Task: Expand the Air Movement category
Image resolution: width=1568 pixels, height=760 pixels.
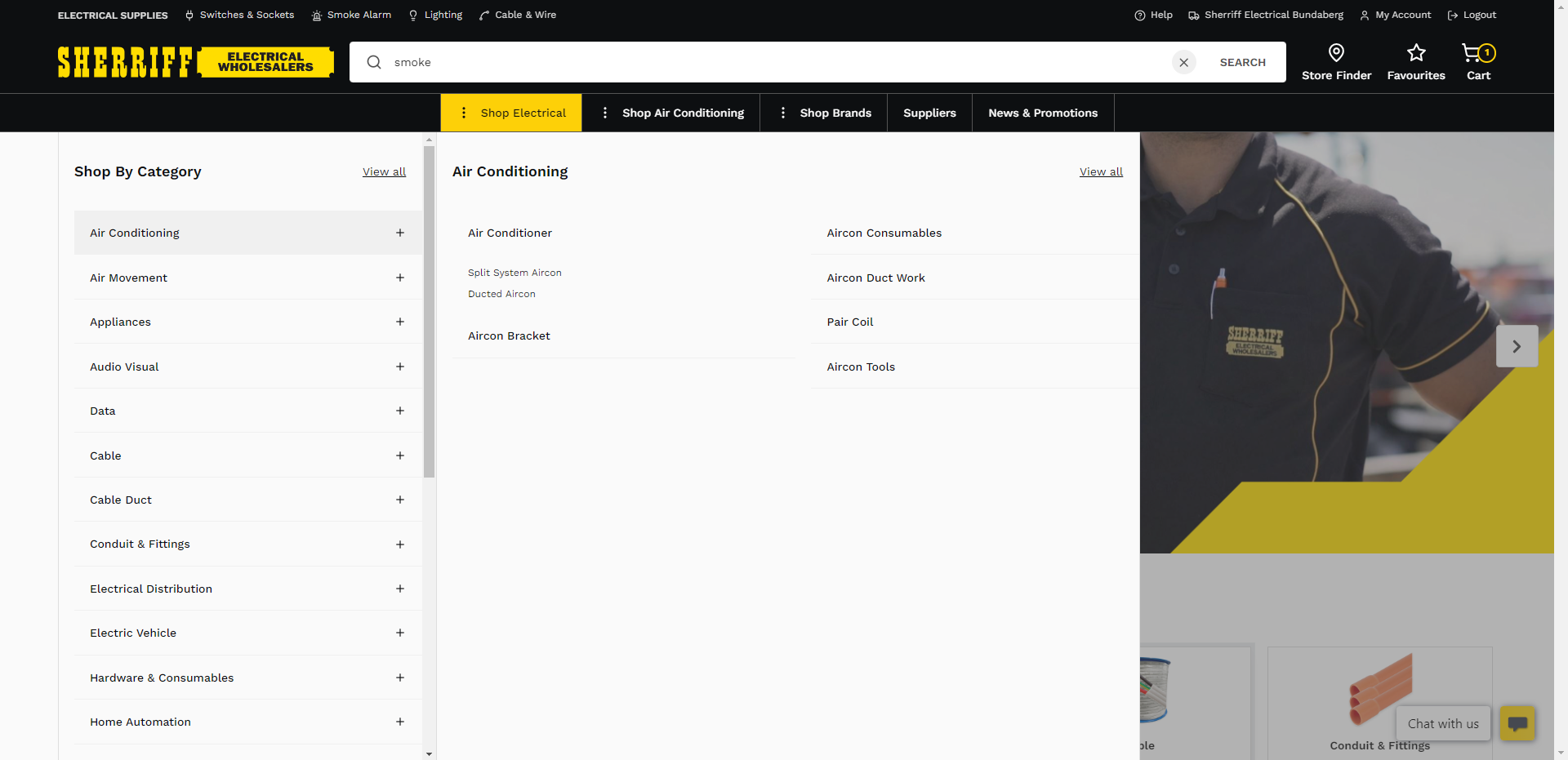Action: (399, 278)
